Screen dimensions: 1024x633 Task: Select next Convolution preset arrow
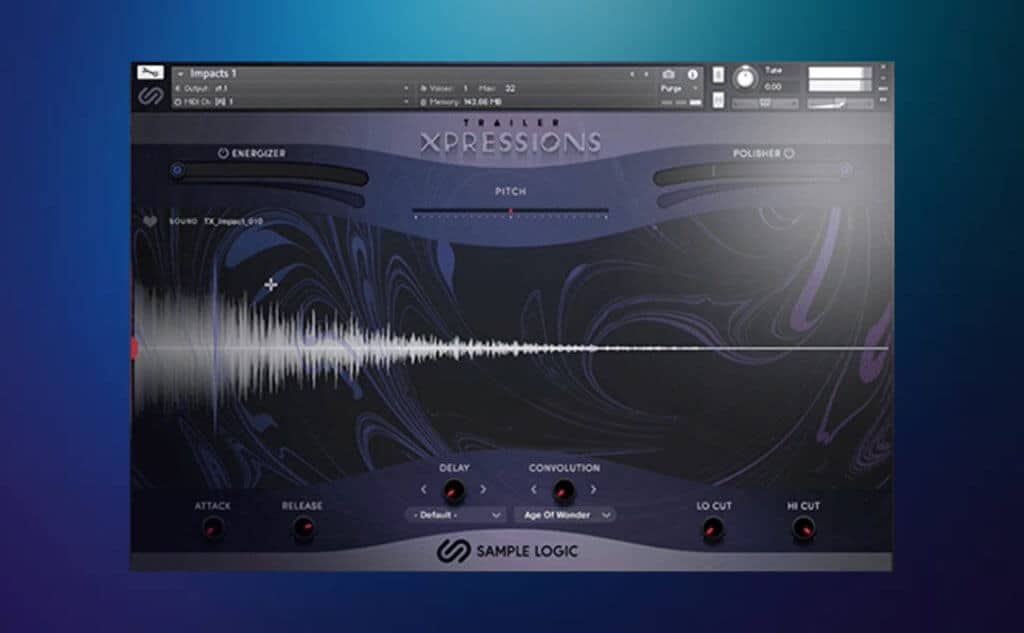[593, 489]
